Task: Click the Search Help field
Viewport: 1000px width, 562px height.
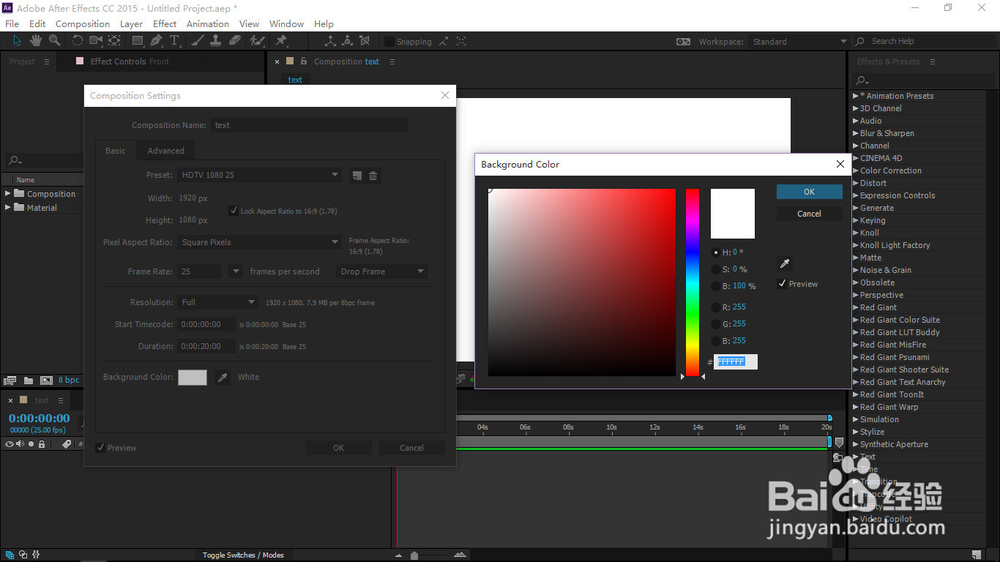Action: coord(927,41)
